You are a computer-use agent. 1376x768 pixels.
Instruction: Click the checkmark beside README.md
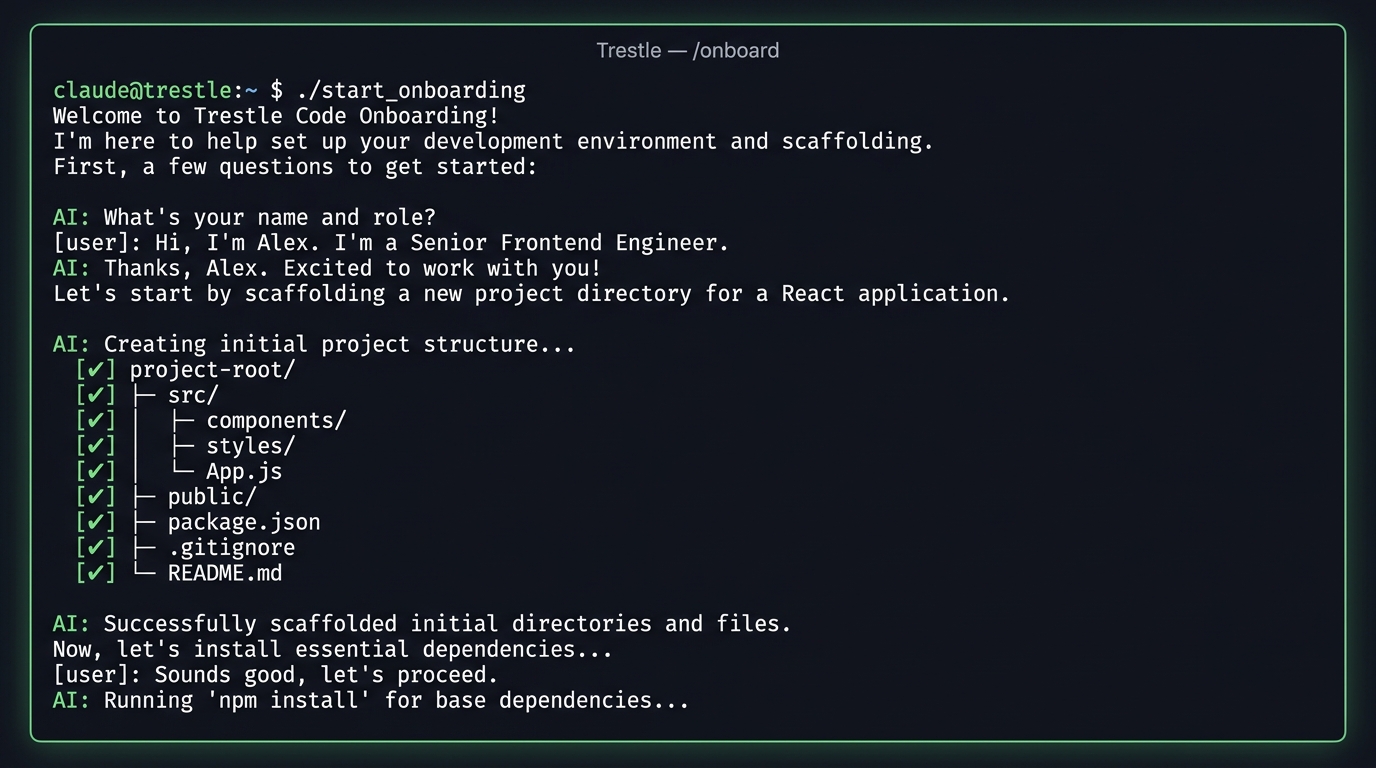96,573
